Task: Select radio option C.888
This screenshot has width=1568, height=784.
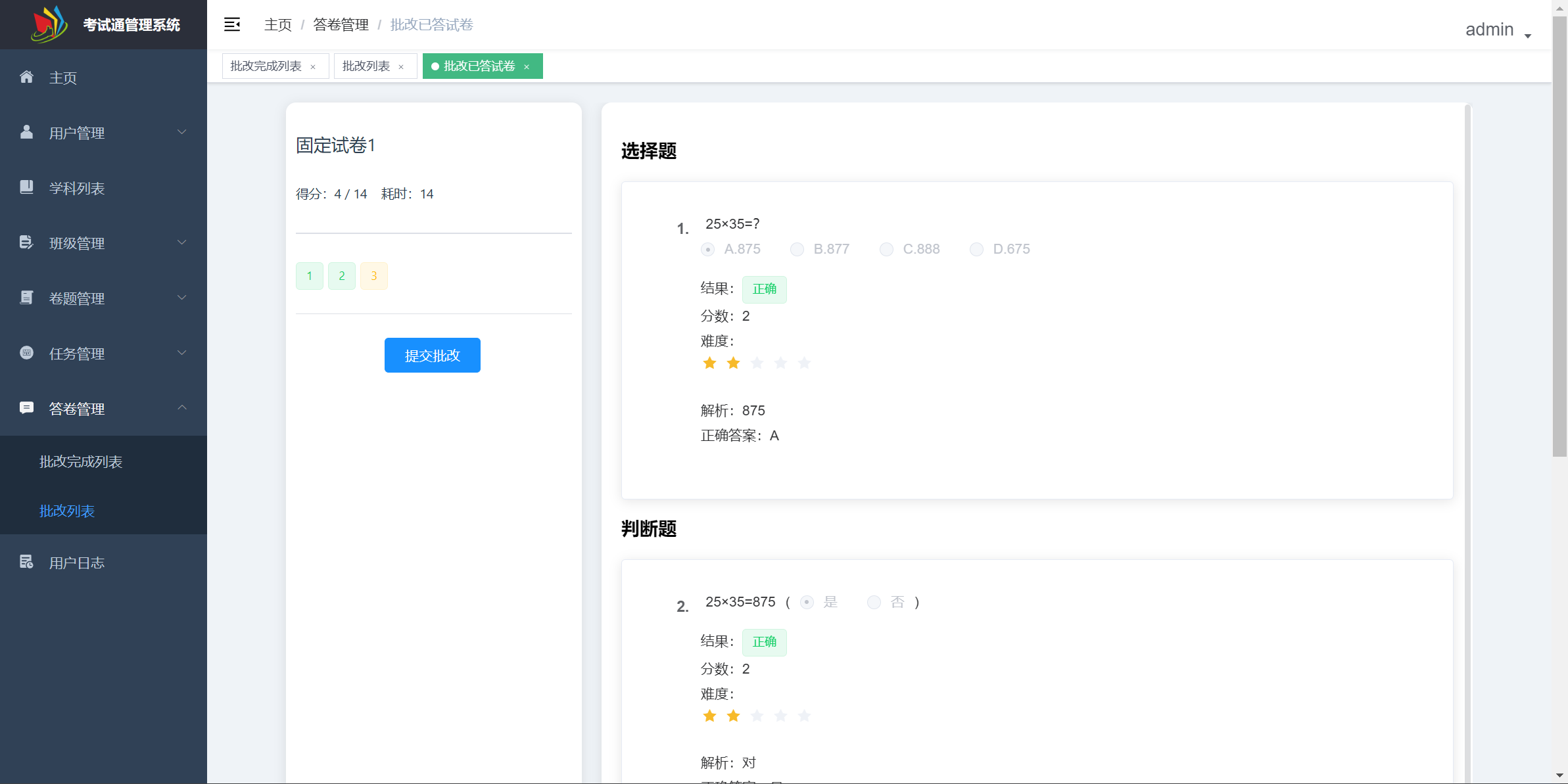Action: point(886,249)
